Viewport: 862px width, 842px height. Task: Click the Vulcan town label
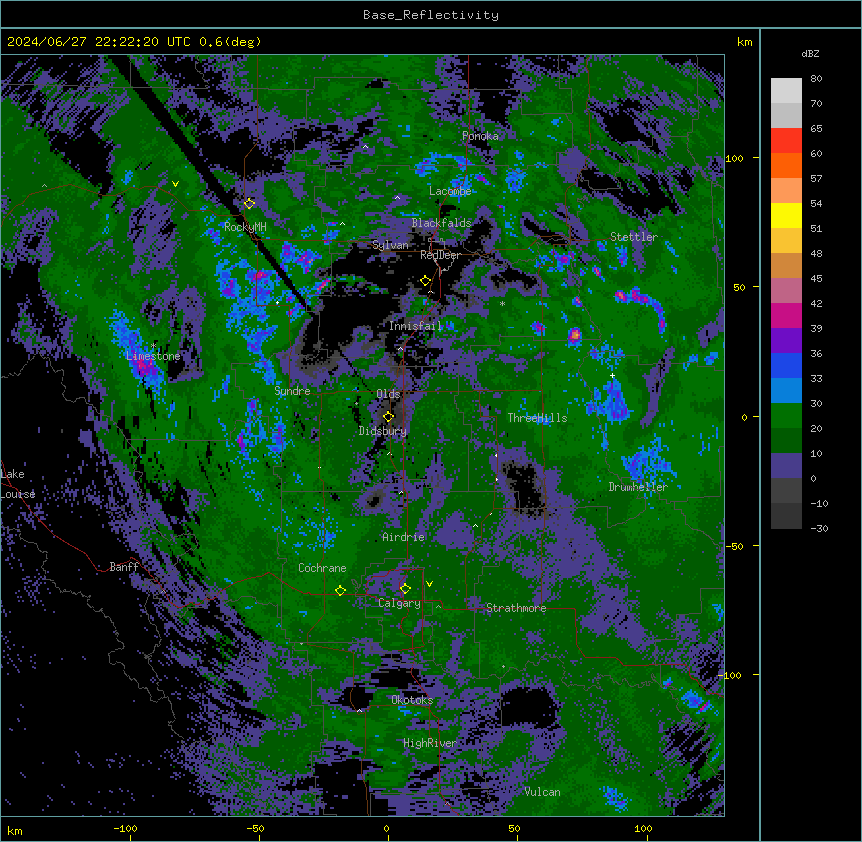(543, 792)
